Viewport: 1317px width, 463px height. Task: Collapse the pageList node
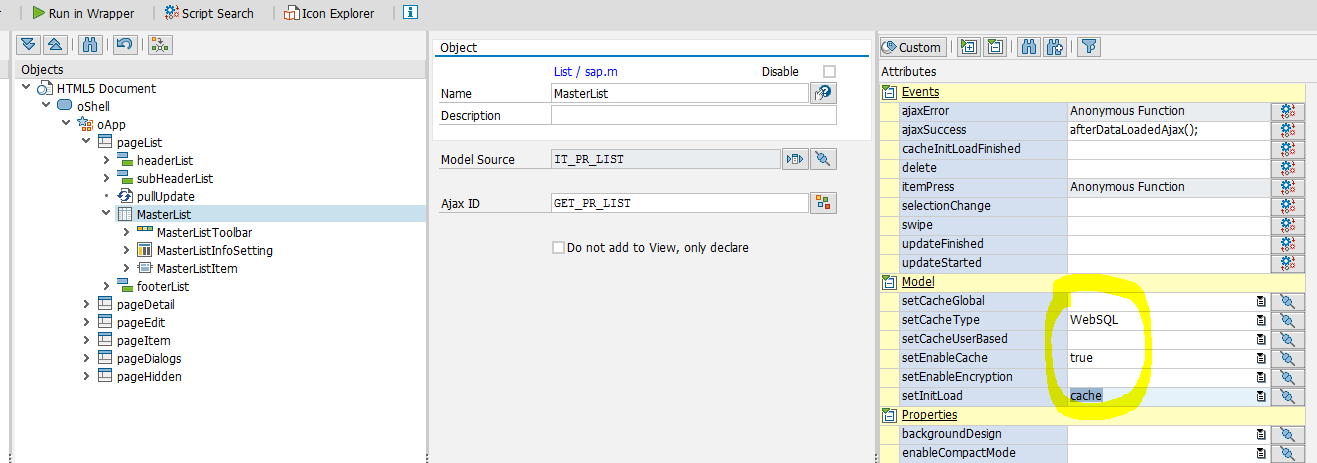(x=86, y=142)
